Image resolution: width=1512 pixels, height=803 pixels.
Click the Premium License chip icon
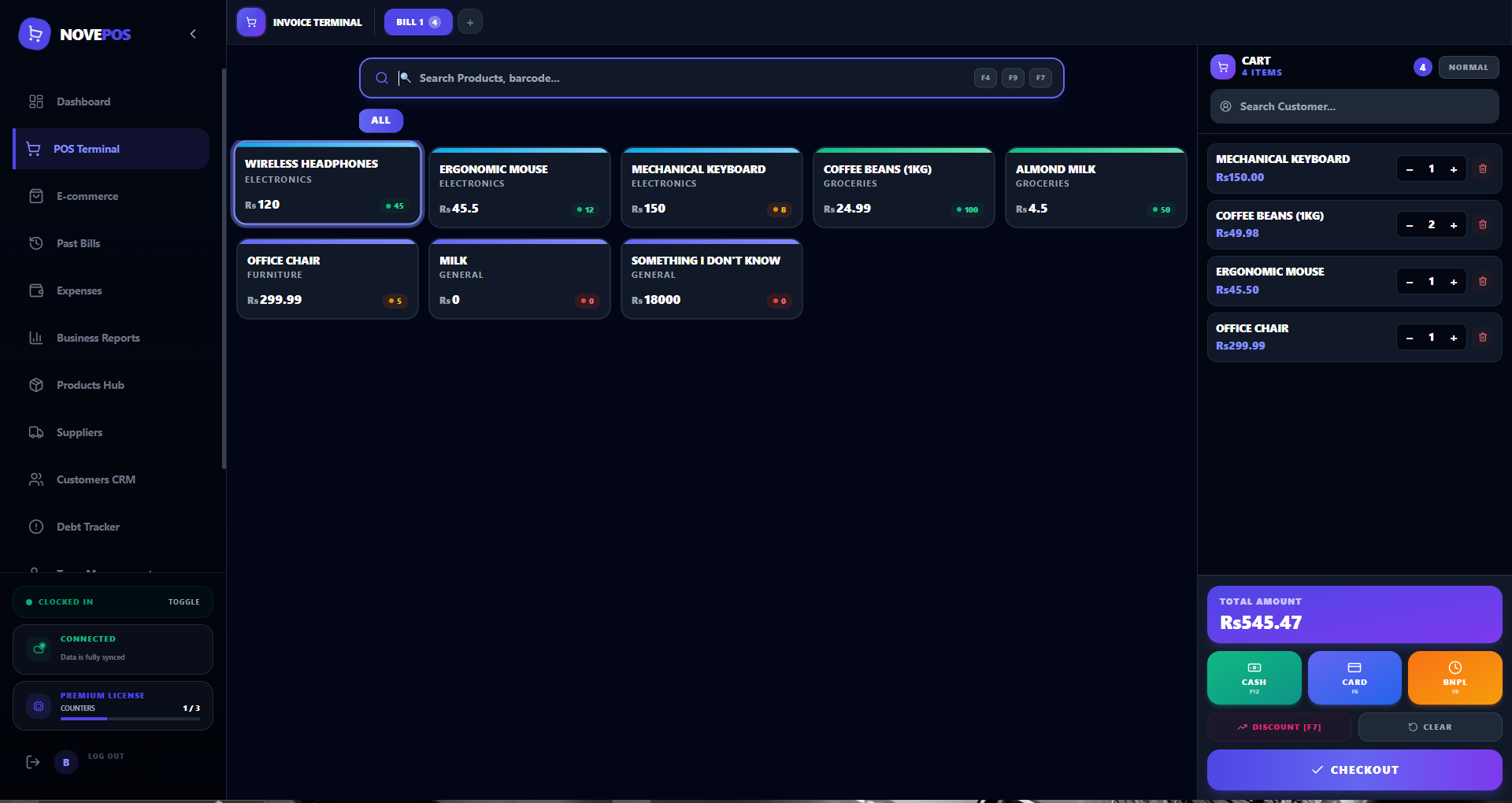[x=39, y=706]
